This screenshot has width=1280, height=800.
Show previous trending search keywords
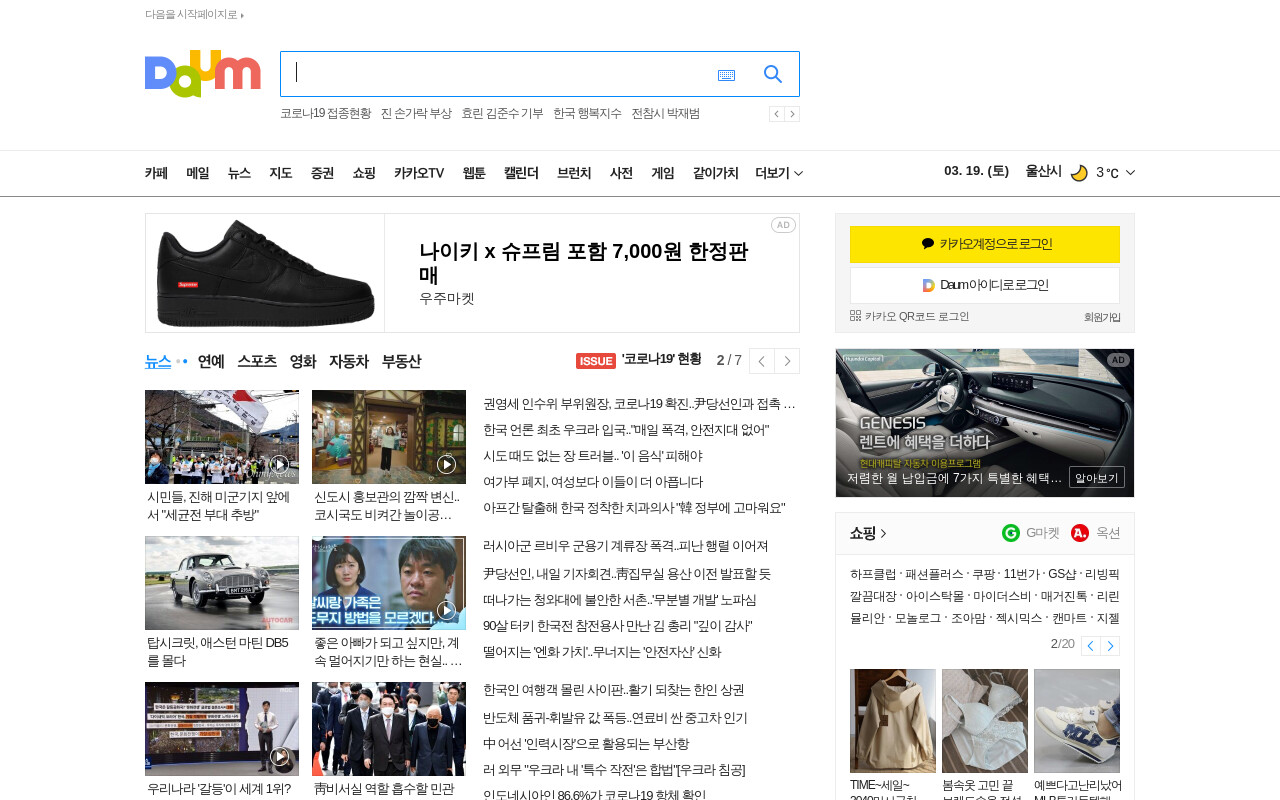(776, 114)
